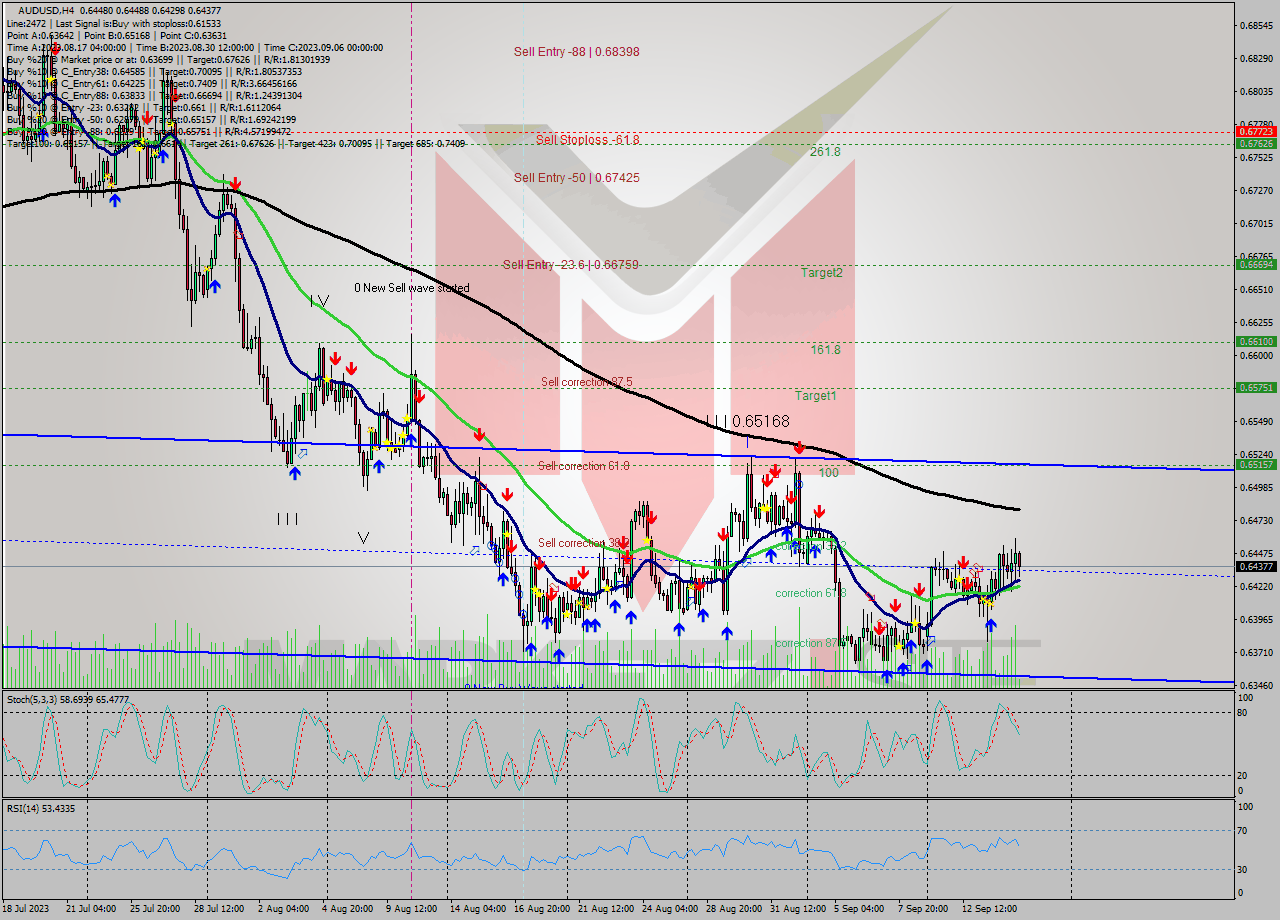The height and width of the screenshot is (920, 1280).
Task: Select the Stoch(5,3,3) indicator label
Action: click(67, 699)
